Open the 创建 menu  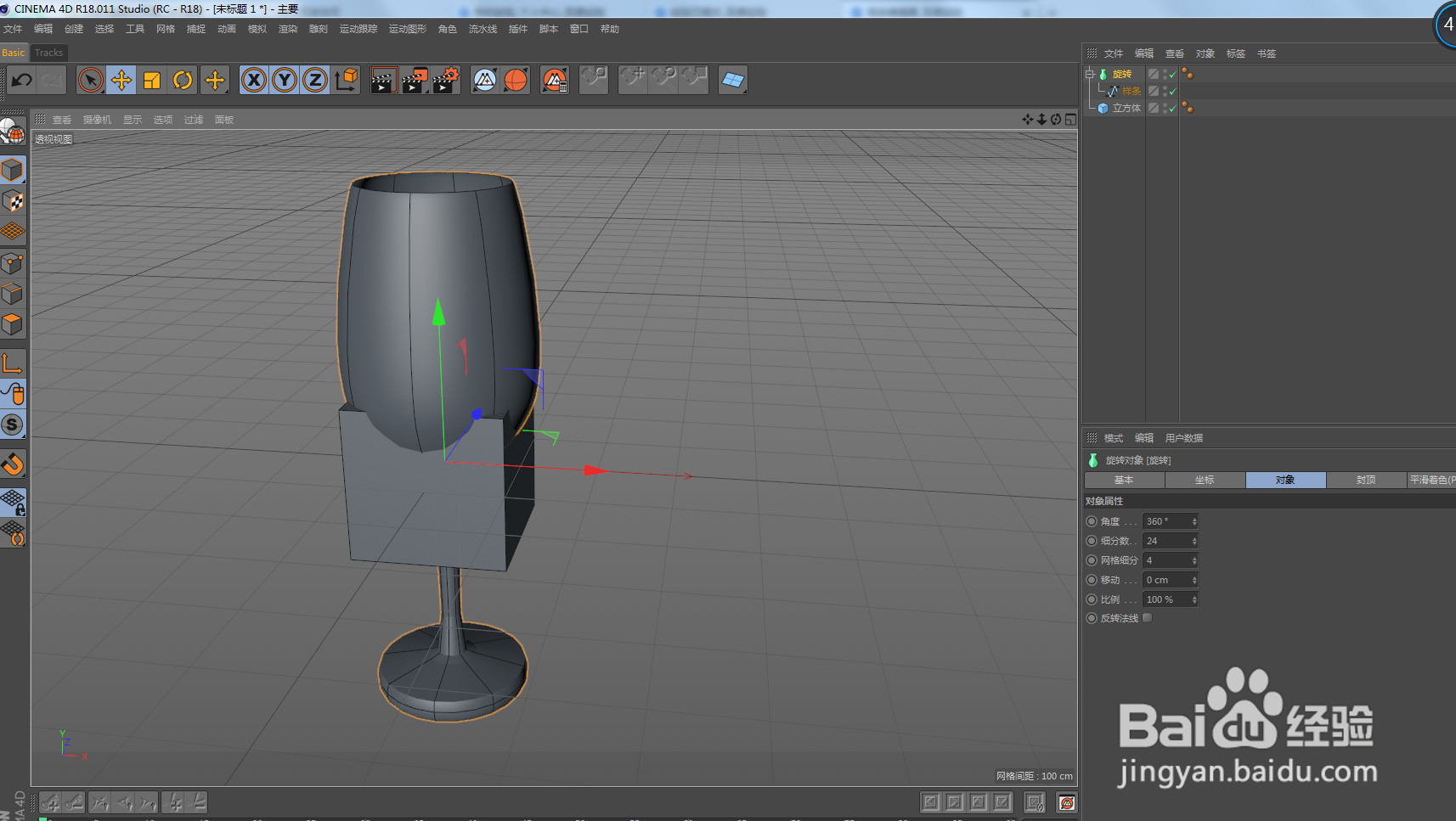[74, 29]
